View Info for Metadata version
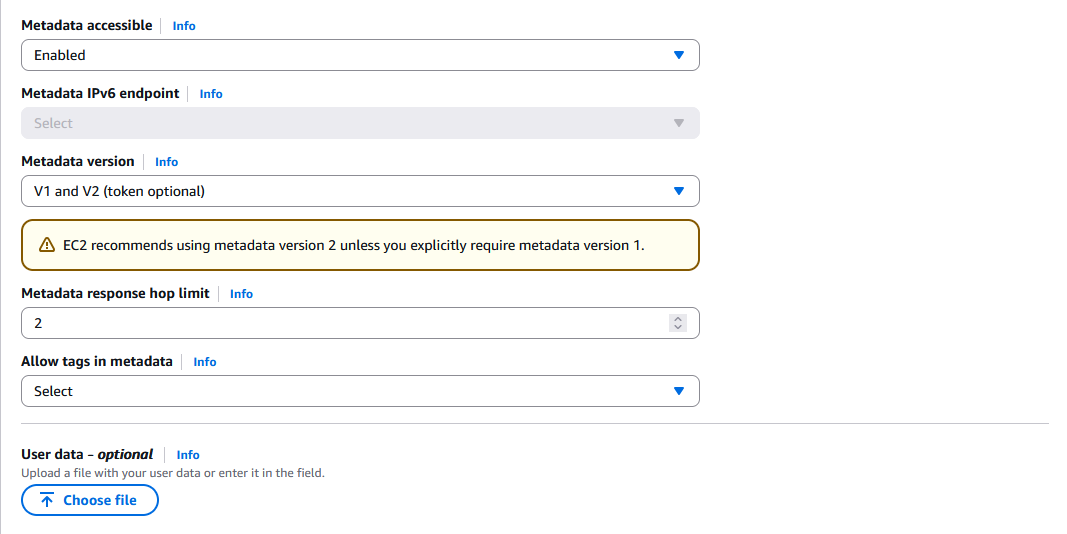Image resolution: width=1067 pixels, height=534 pixels. coord(166,162)
